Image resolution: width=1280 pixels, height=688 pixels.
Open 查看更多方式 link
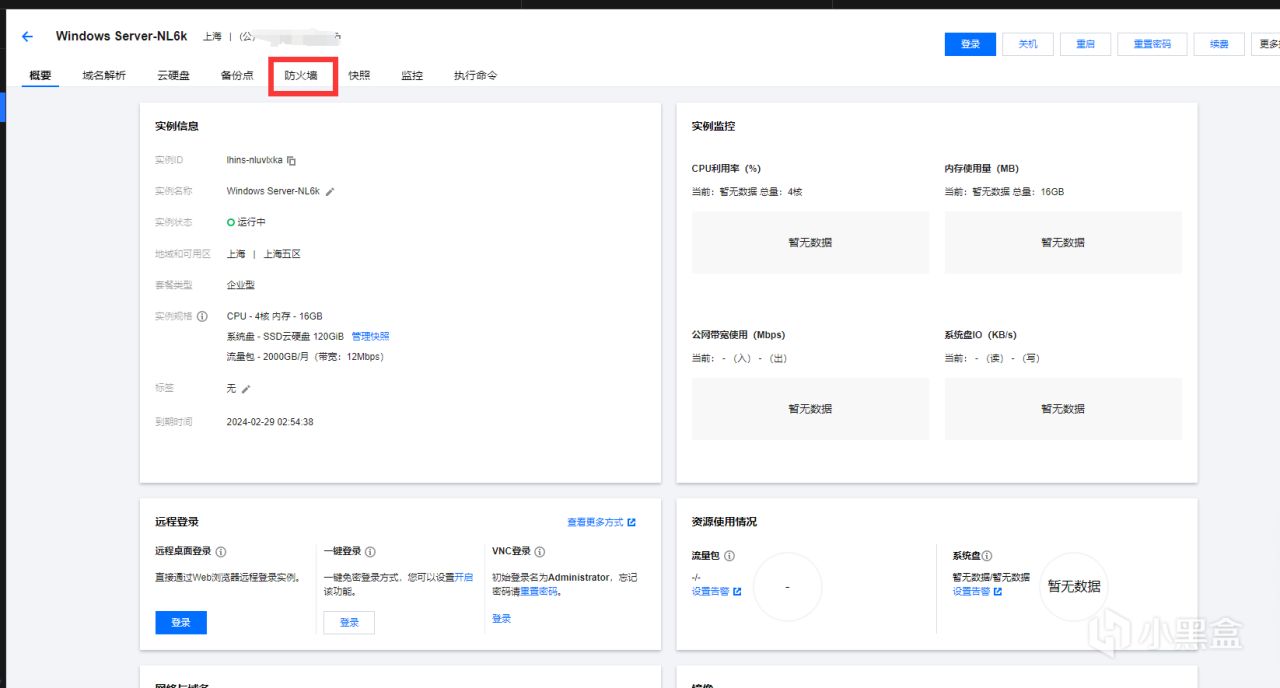601,522
